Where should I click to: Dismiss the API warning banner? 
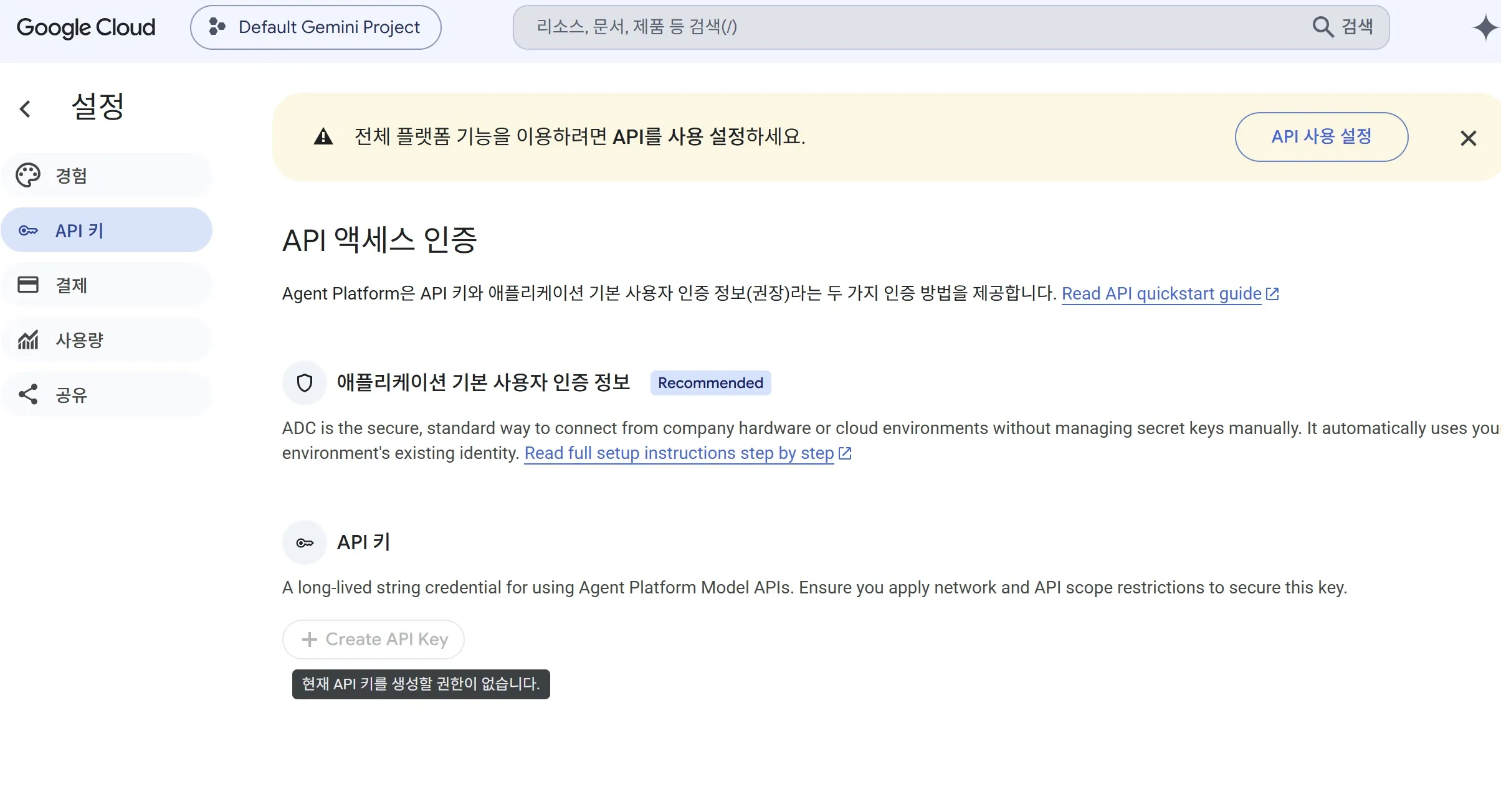tap(1469, 138)
